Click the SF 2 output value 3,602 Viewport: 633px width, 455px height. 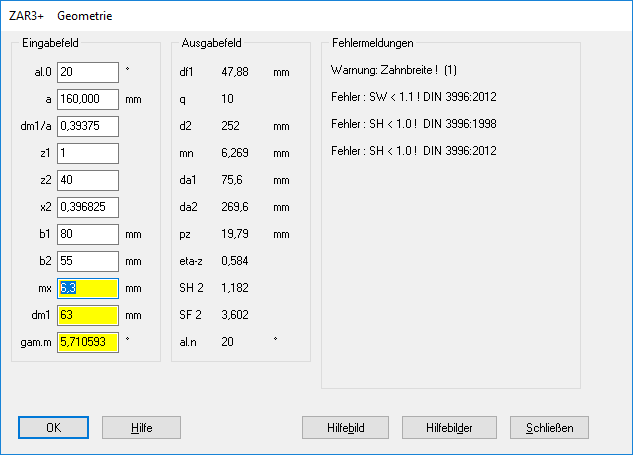pos(235,315)
